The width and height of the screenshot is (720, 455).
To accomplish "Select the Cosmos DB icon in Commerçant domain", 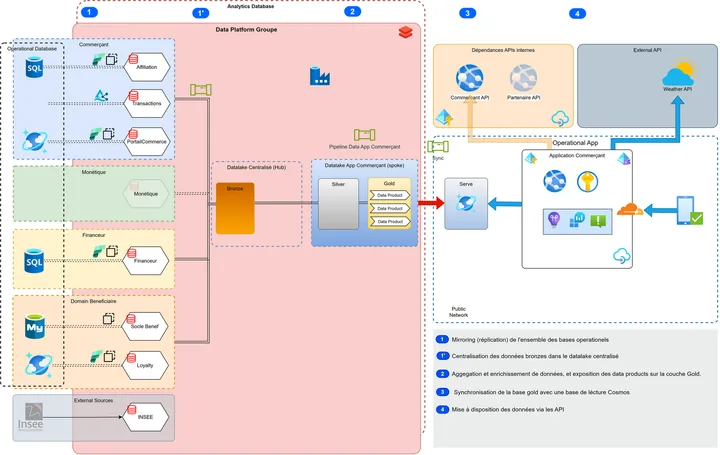I will coord(35,140).
